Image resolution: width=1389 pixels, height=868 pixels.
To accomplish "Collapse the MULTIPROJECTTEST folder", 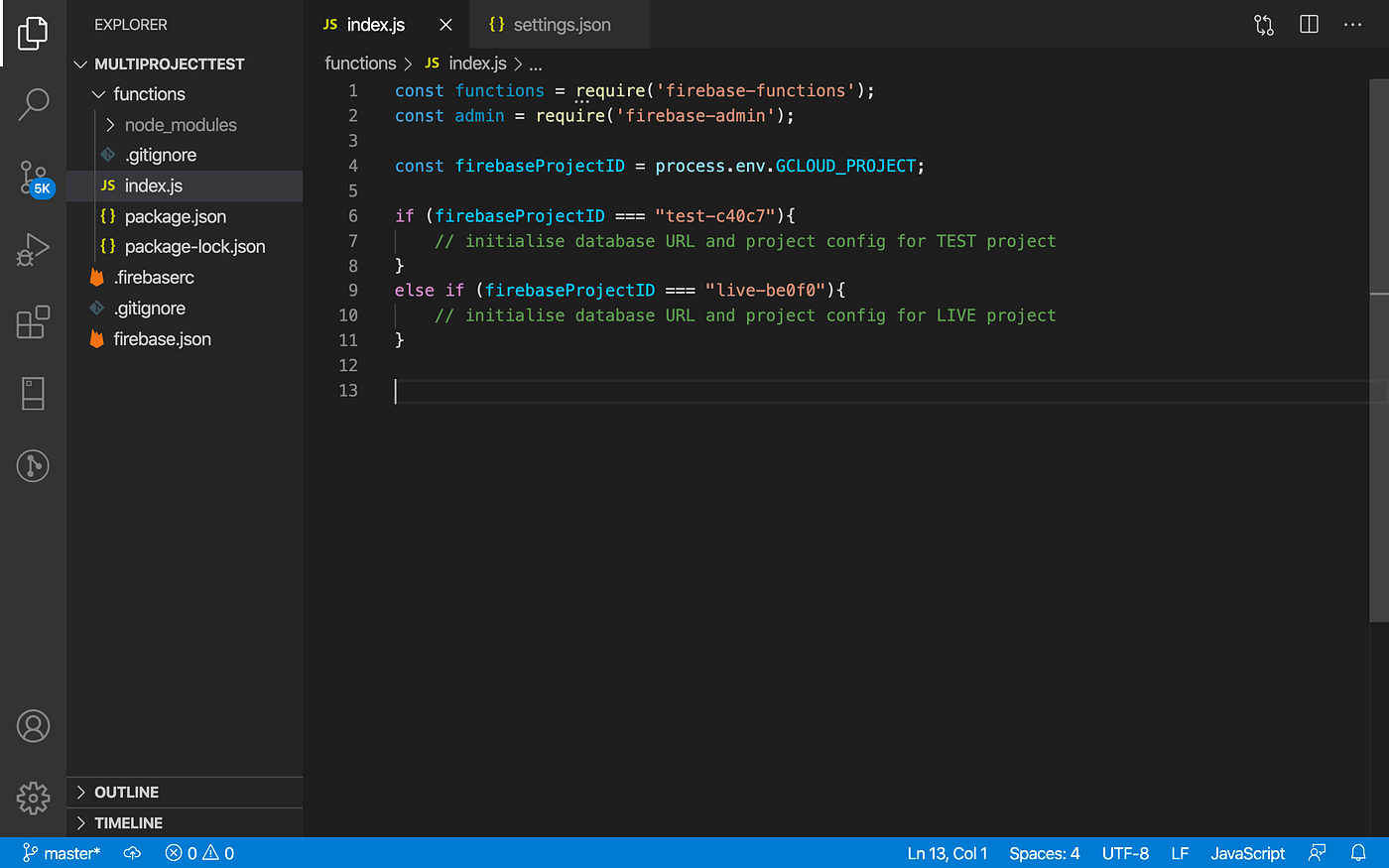I will pyautogui.click(x=81, y=63).
